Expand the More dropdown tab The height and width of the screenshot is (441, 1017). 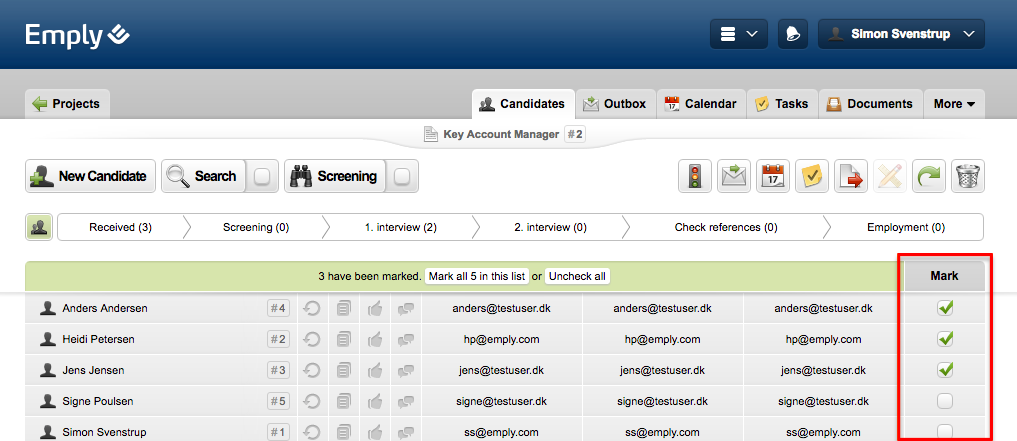[954, 104]
